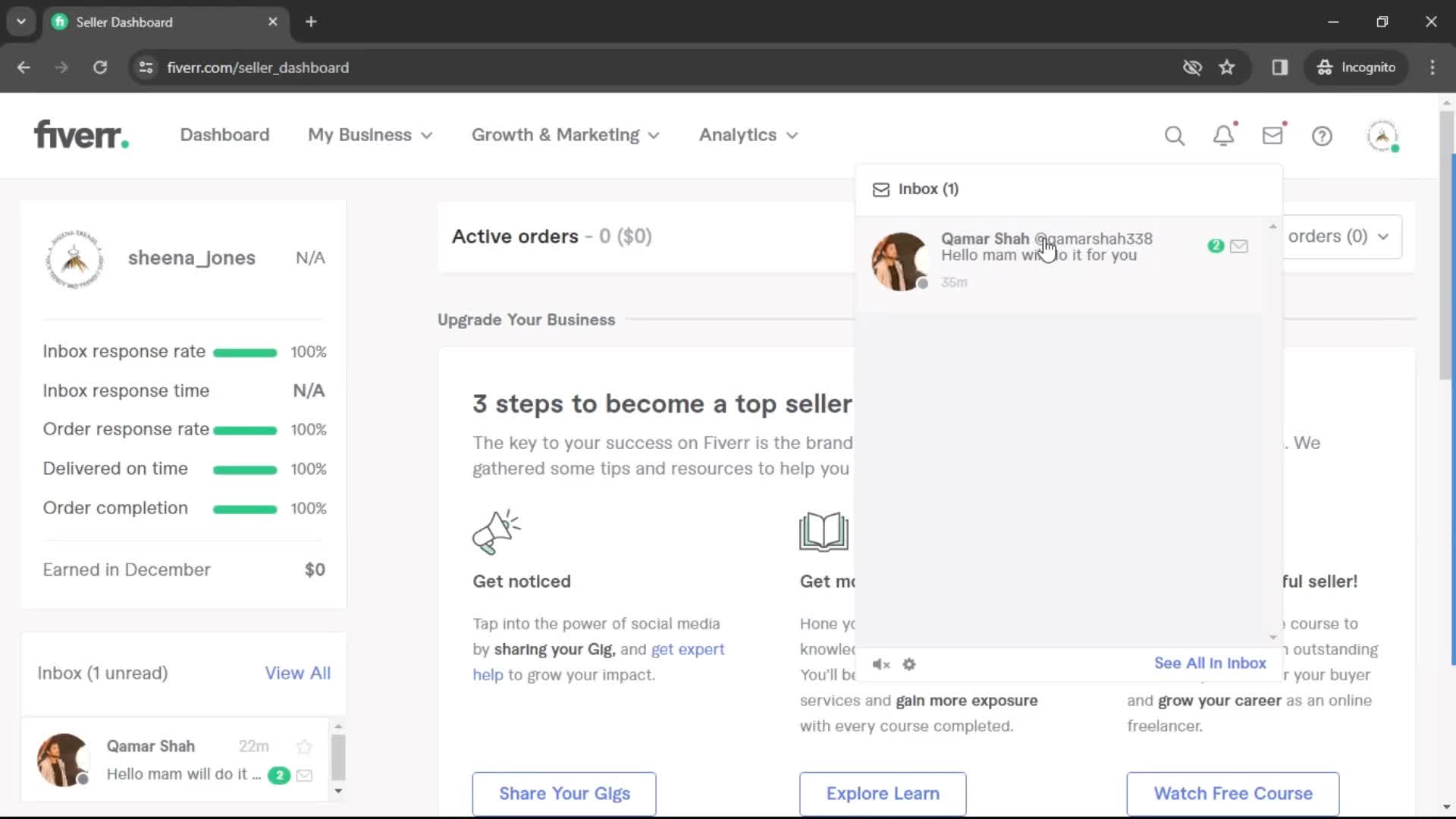1456x819 pixels.
Task: Open the orders (0) dropdown
Action: click(x=1340, y=237)
